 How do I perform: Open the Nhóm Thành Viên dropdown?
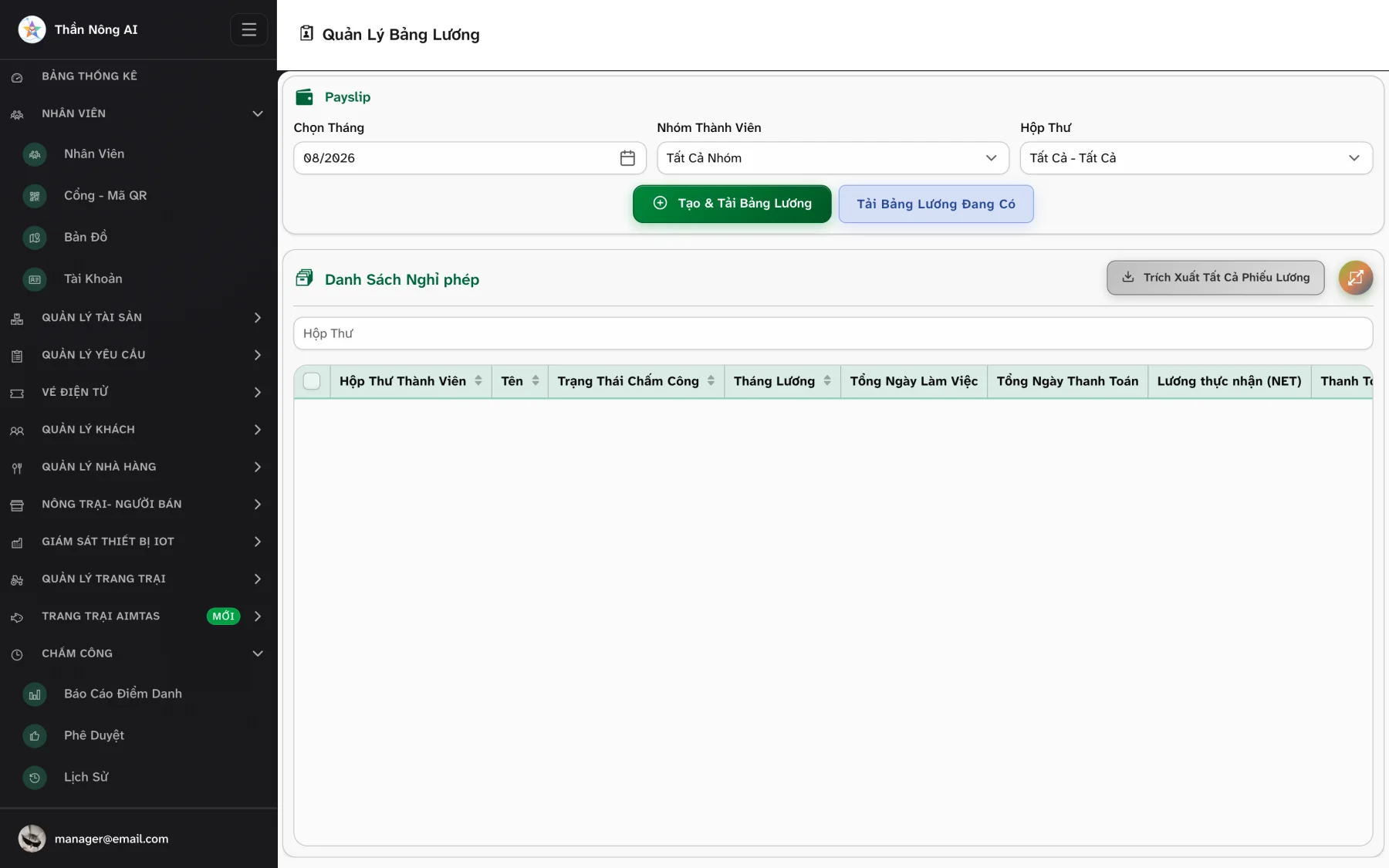click(833, 157)
